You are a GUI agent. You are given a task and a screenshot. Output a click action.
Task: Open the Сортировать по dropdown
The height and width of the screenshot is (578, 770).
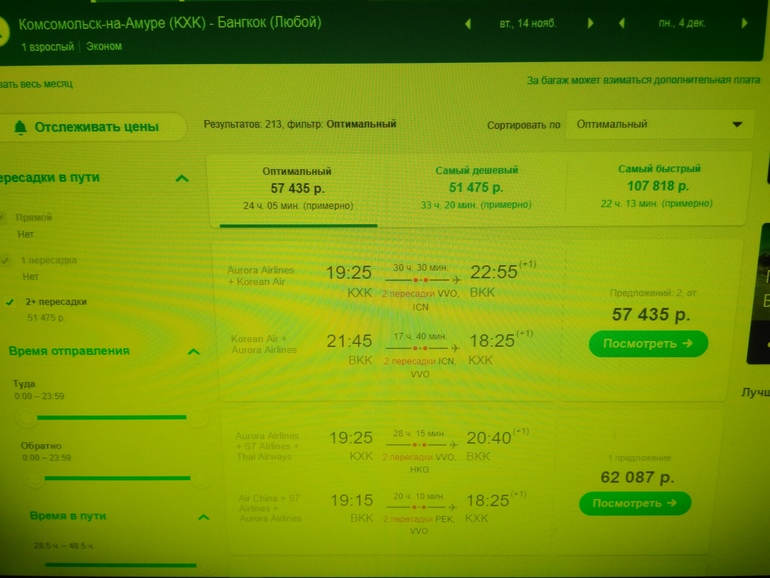pos(659,125)
